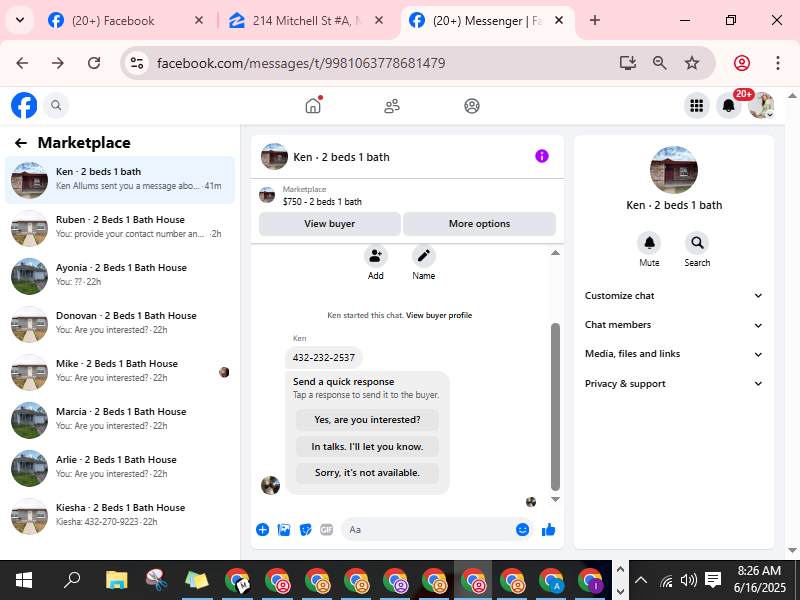The height and width of the screenshot is (600, 800).
Task: Click the Facebook logo icon
Action: 24,106
